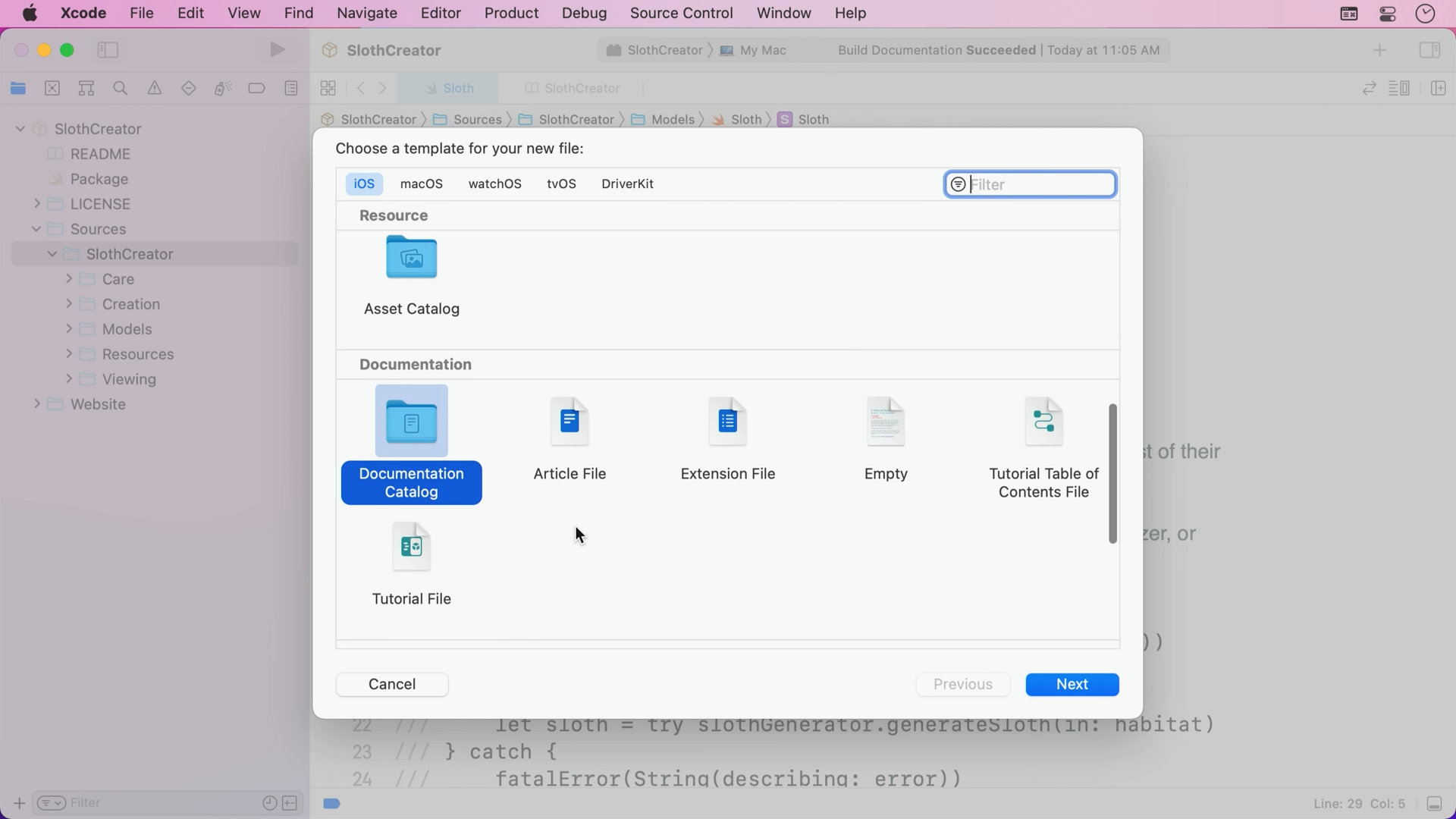Select the Documentation Catalog template
Viewport: 1456px width, 819px height.
pos(411,444)
